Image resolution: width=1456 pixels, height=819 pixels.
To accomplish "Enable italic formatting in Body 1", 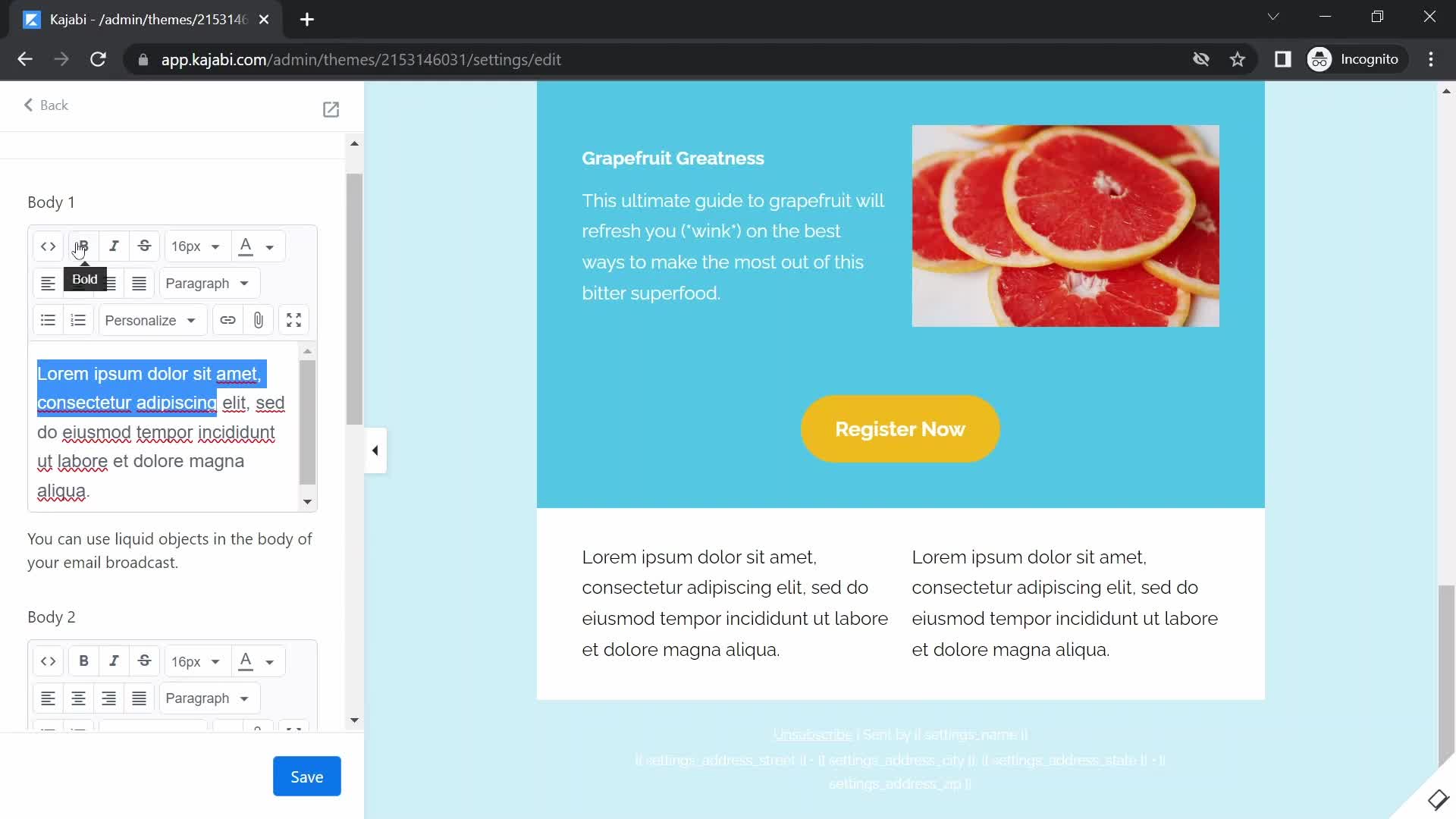I will click(x=113, y=245).
